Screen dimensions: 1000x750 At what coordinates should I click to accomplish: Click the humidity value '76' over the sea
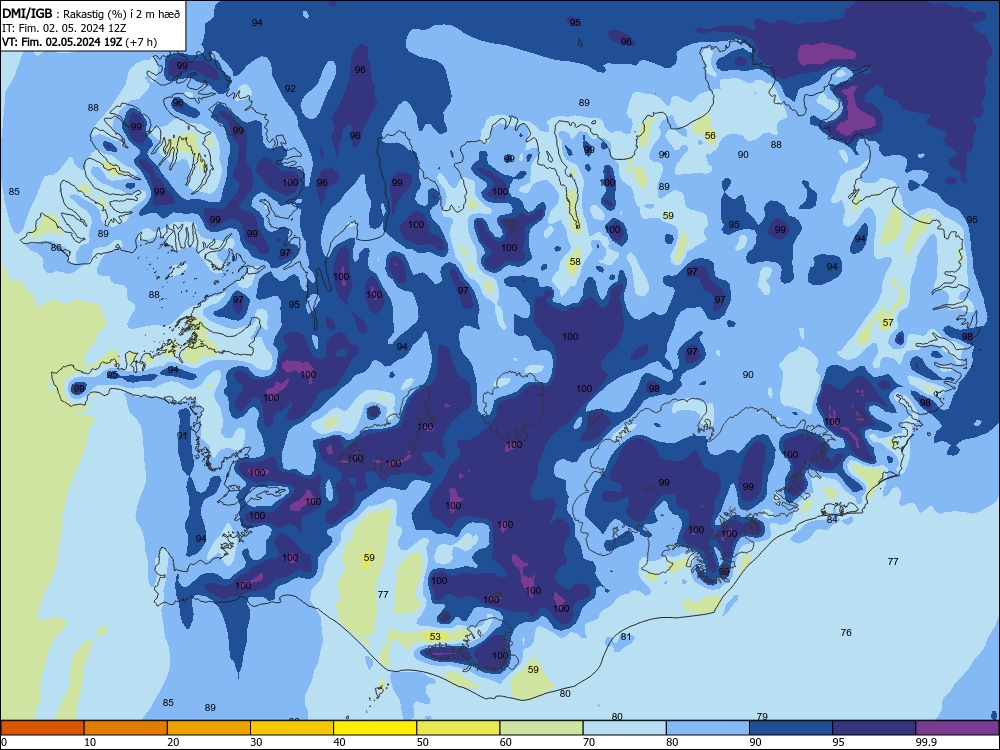click(846, 633)
